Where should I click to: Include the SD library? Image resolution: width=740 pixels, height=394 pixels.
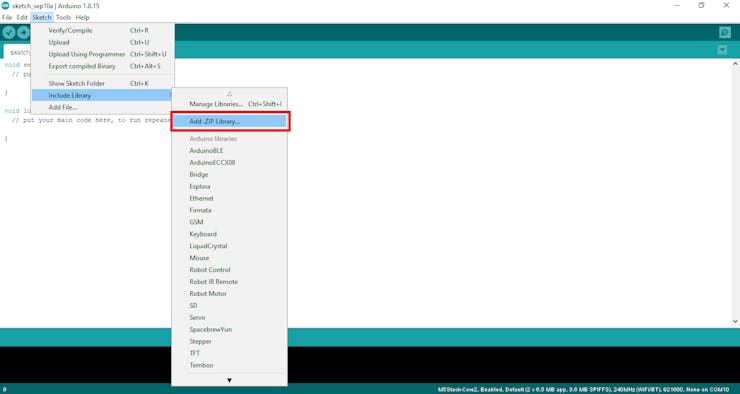click(229, 306)
